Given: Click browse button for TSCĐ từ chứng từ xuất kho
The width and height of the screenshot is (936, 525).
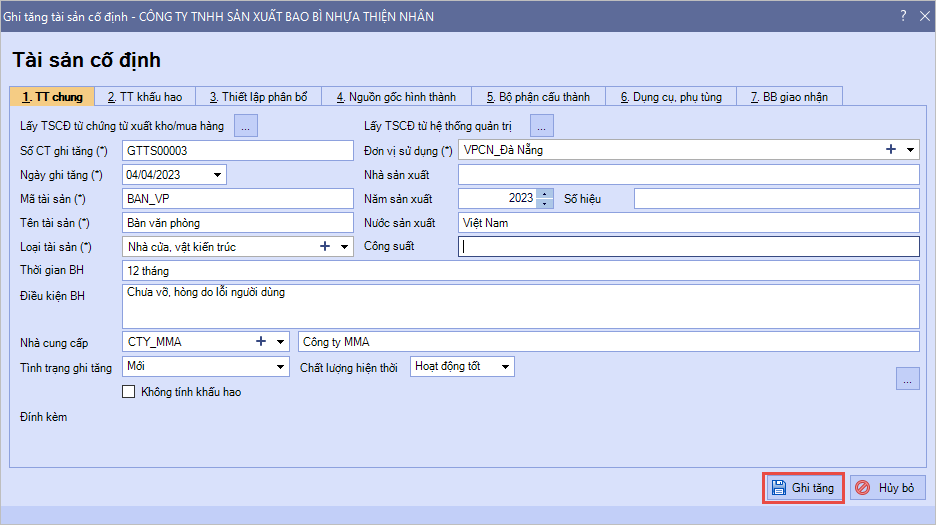Looking at the screenshot, I should coord(246,126).
